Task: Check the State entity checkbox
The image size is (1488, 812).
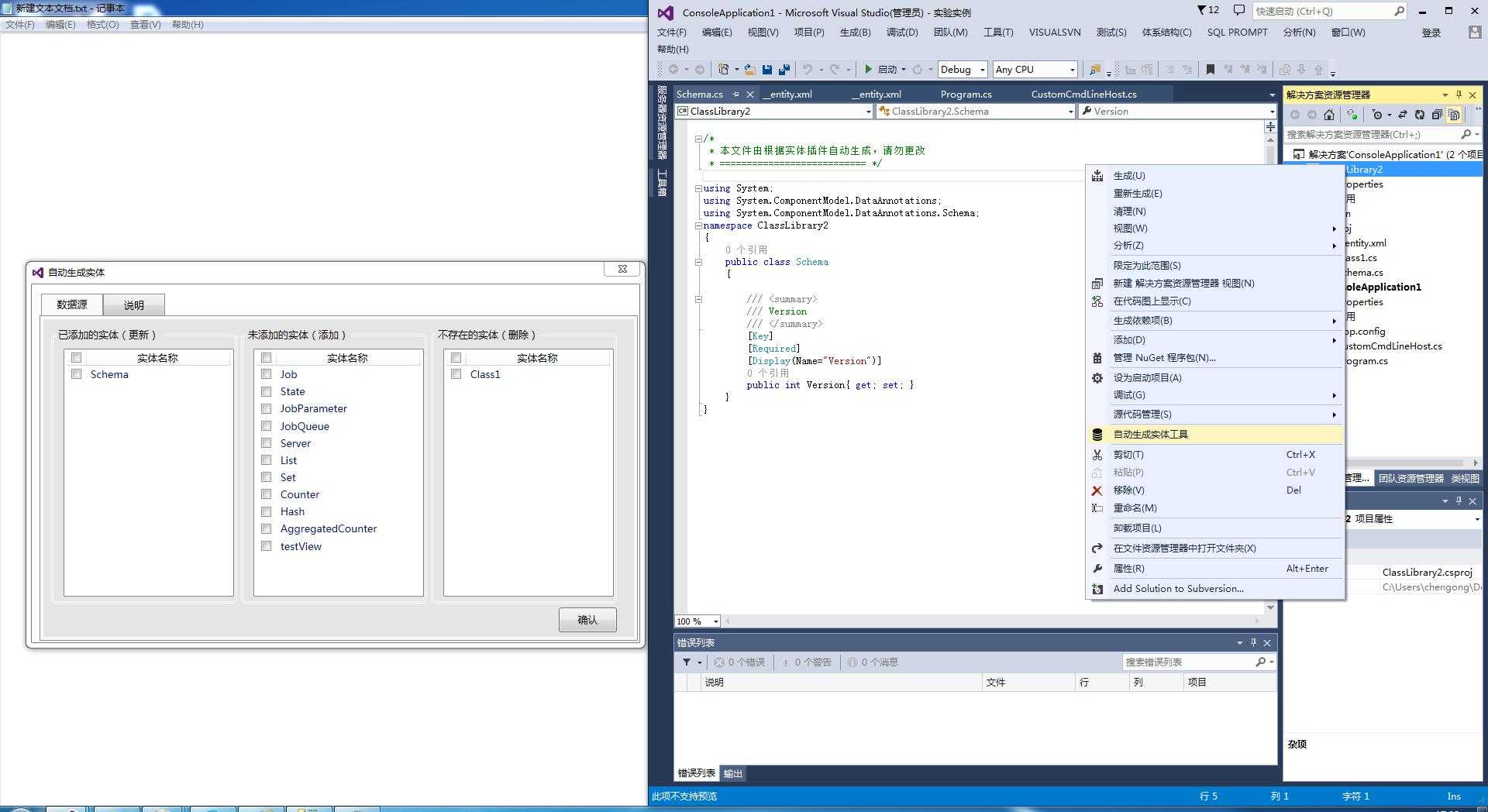Action: click(x=266, y=391)
